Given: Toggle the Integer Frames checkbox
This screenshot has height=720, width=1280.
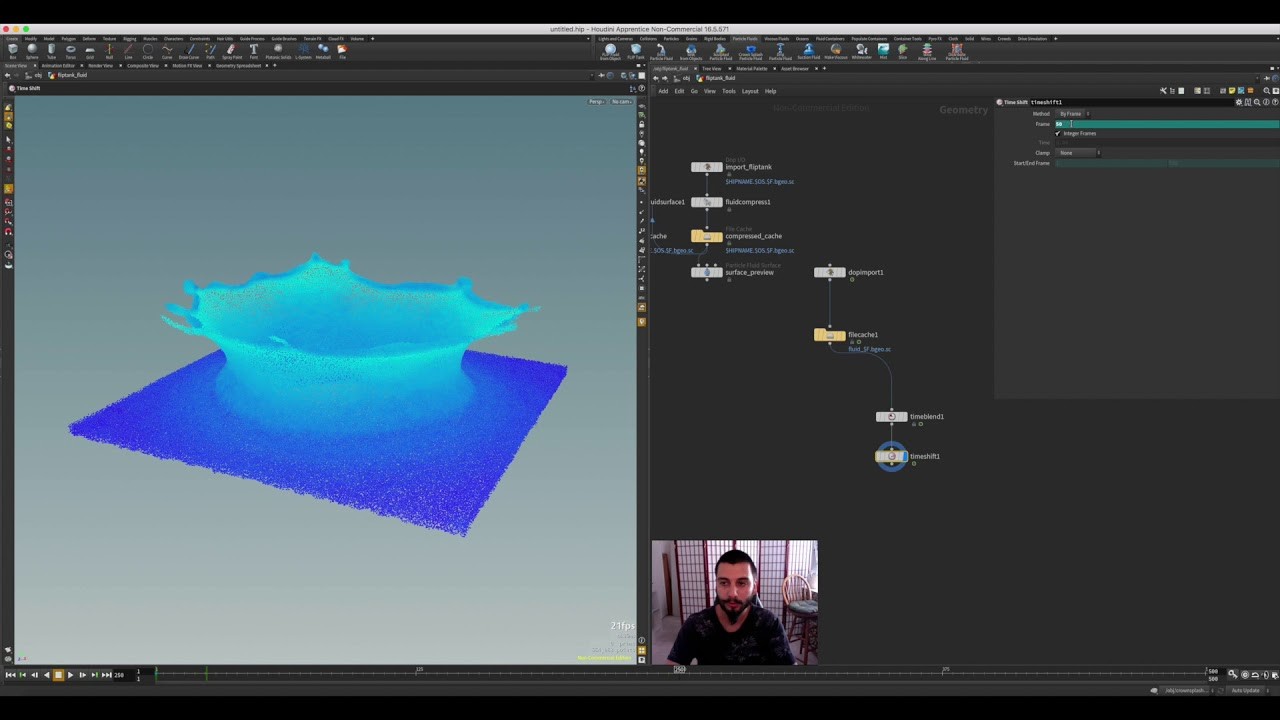Looking at the screenshot, I should [x=1057, y=133].
